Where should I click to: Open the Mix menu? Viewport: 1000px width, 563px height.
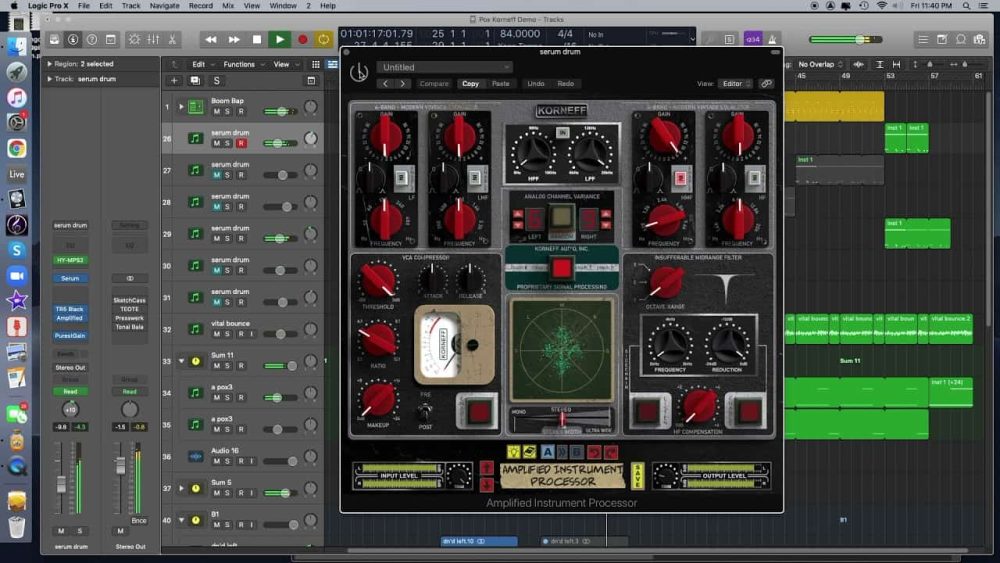point(228,6)
